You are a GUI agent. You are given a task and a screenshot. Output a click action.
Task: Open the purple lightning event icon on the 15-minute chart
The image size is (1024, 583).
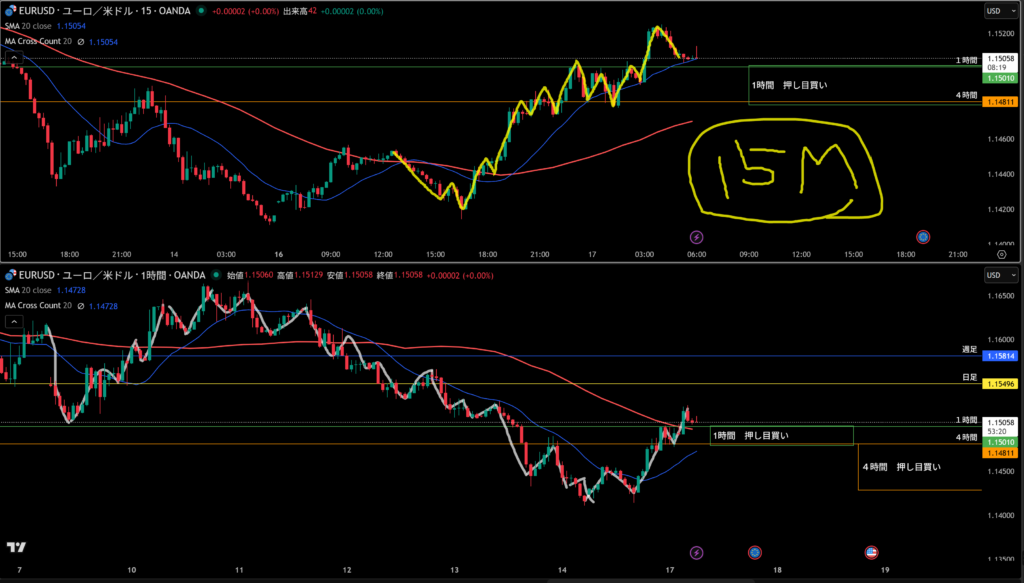click(697, 237)
